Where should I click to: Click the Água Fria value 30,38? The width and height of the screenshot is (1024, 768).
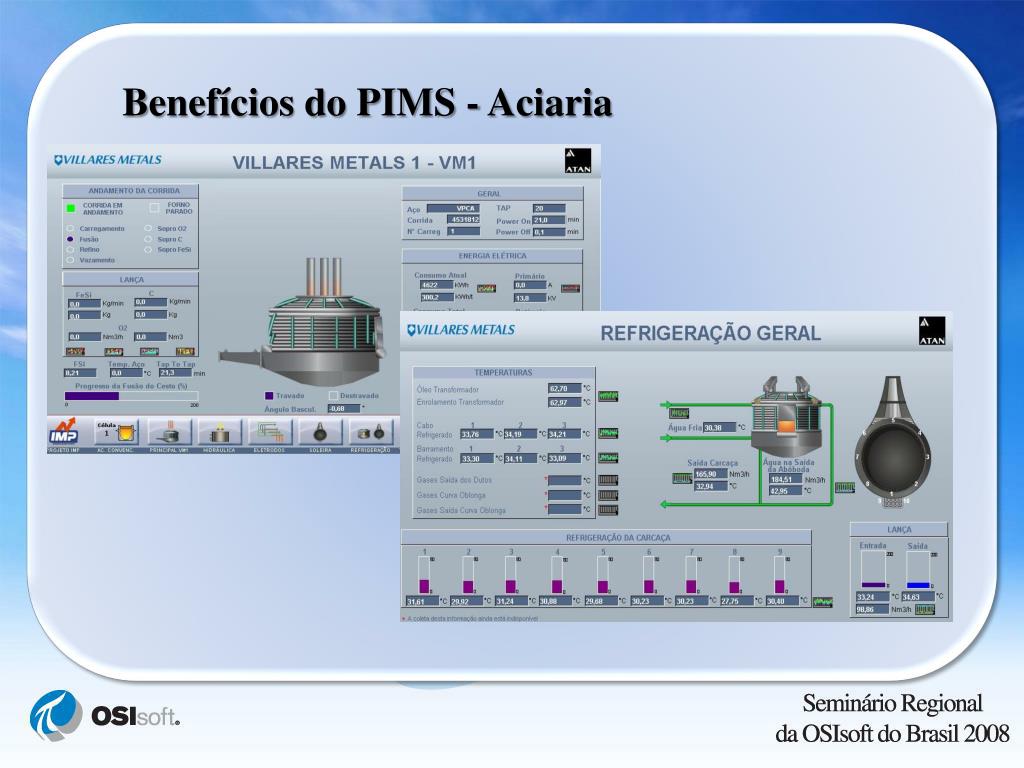719,428
